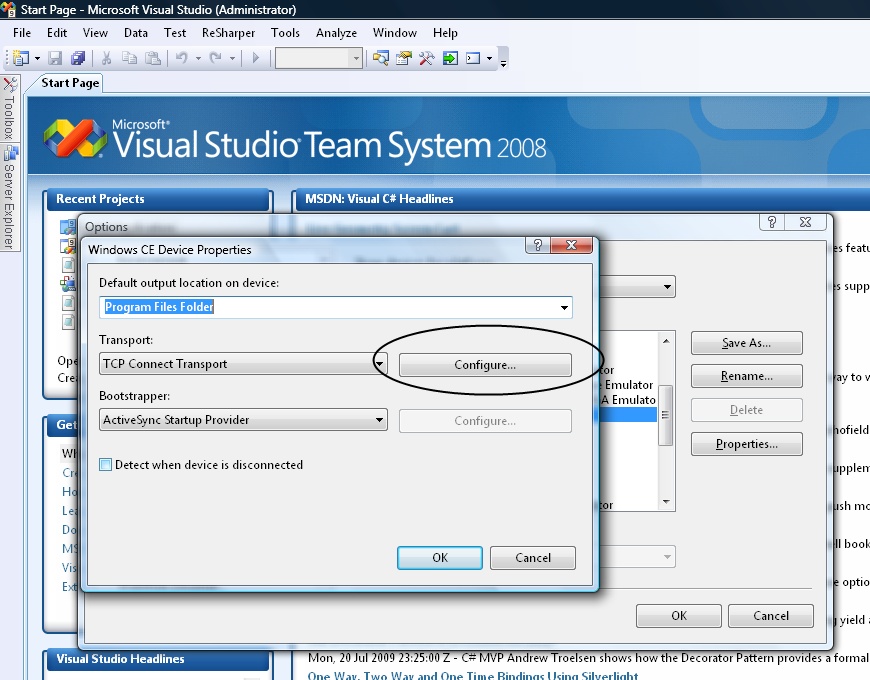
Task: Click the Start Page green arrow toolbar icon
Action: 450,58
